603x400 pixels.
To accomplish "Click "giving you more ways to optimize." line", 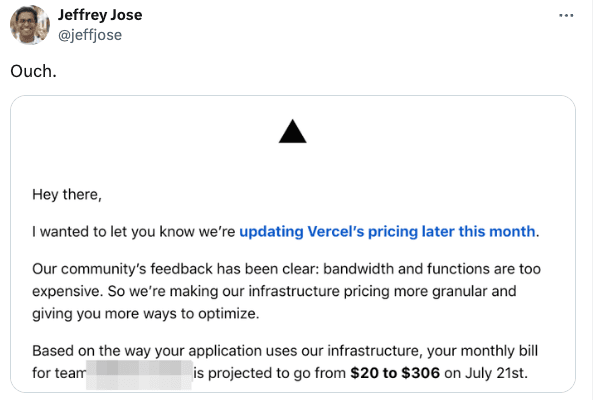I will pos(146,314).
